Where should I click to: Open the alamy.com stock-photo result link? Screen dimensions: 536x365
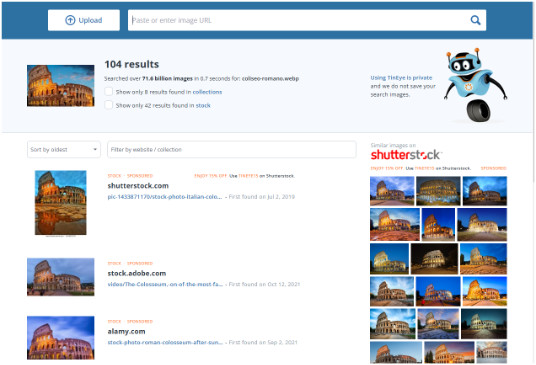pyautogui.click(x=165, y=342)
